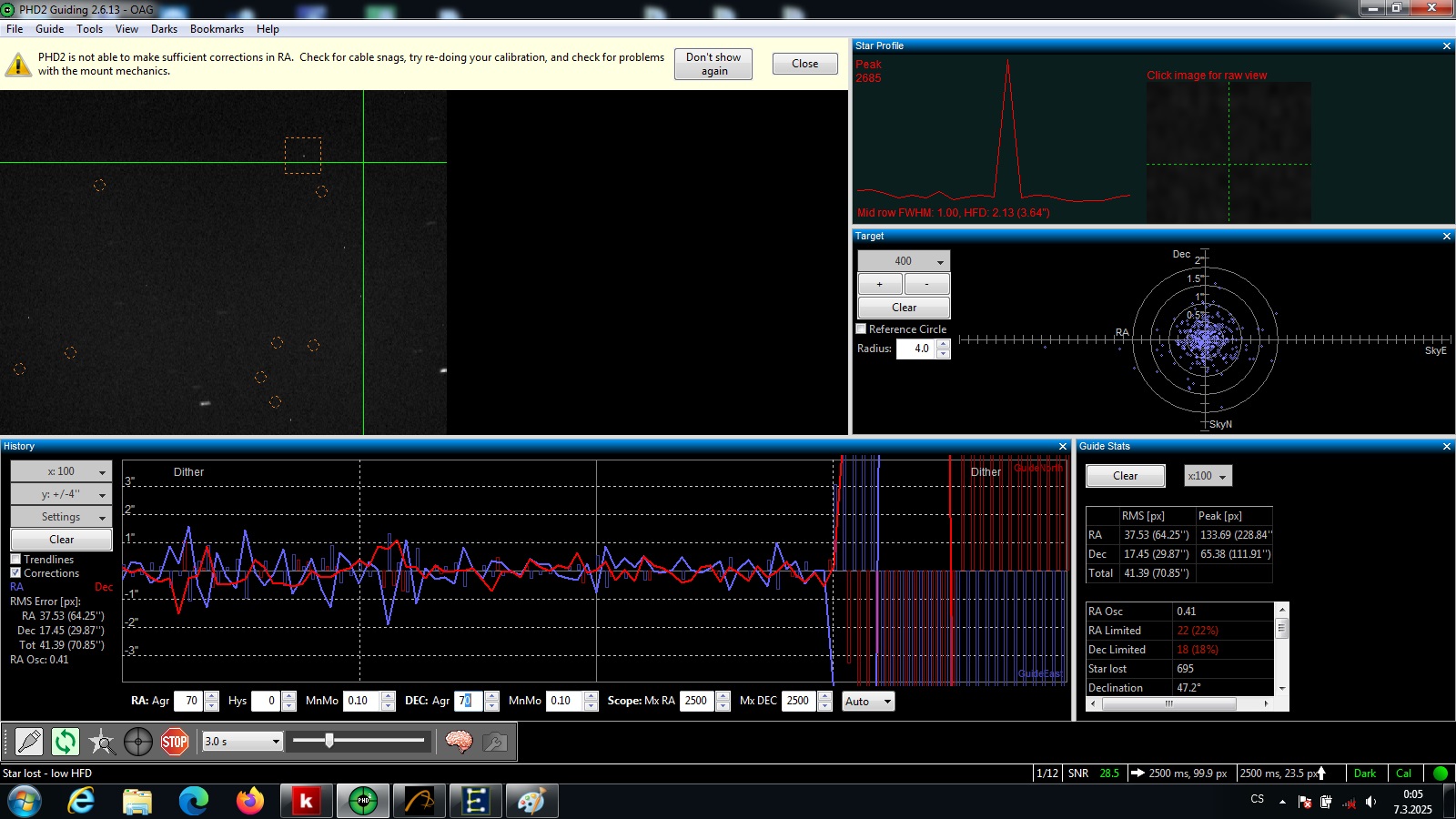The image size is (1456, 819).
Task: Expand the x: 100 history scale dropdown
Action: tap(62, 471)
